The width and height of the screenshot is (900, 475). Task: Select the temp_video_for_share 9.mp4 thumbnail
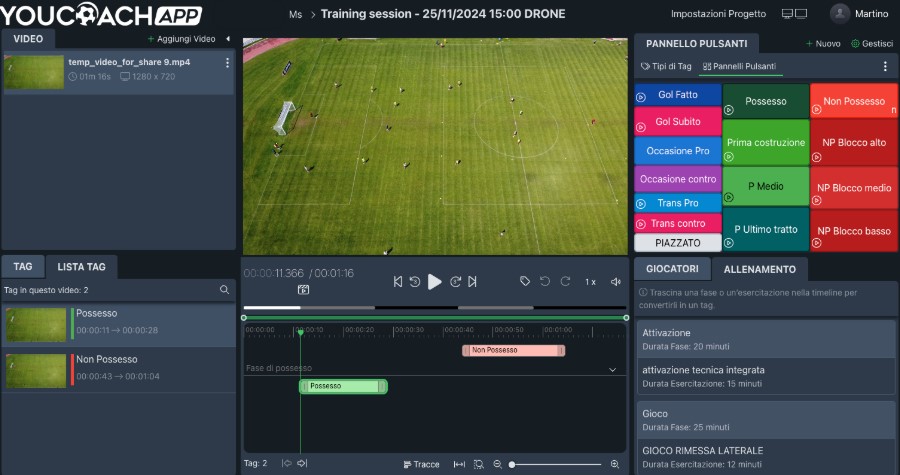pos(34,72)
